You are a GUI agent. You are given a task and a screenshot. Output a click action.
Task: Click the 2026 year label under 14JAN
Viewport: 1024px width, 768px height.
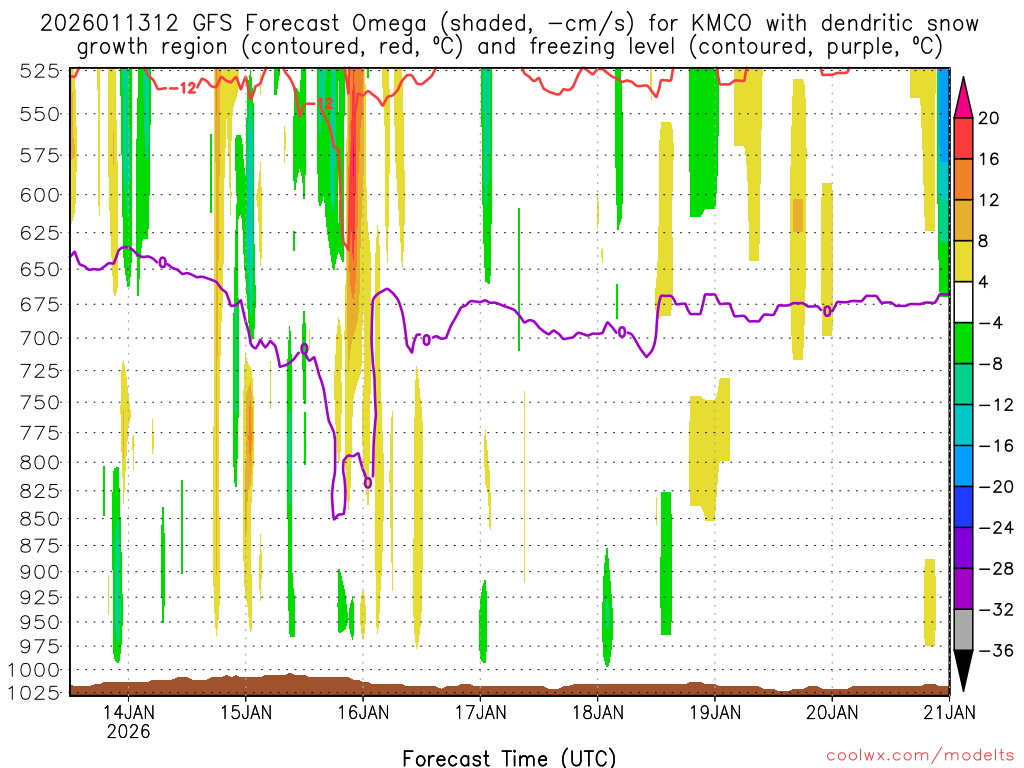[128, 731]
